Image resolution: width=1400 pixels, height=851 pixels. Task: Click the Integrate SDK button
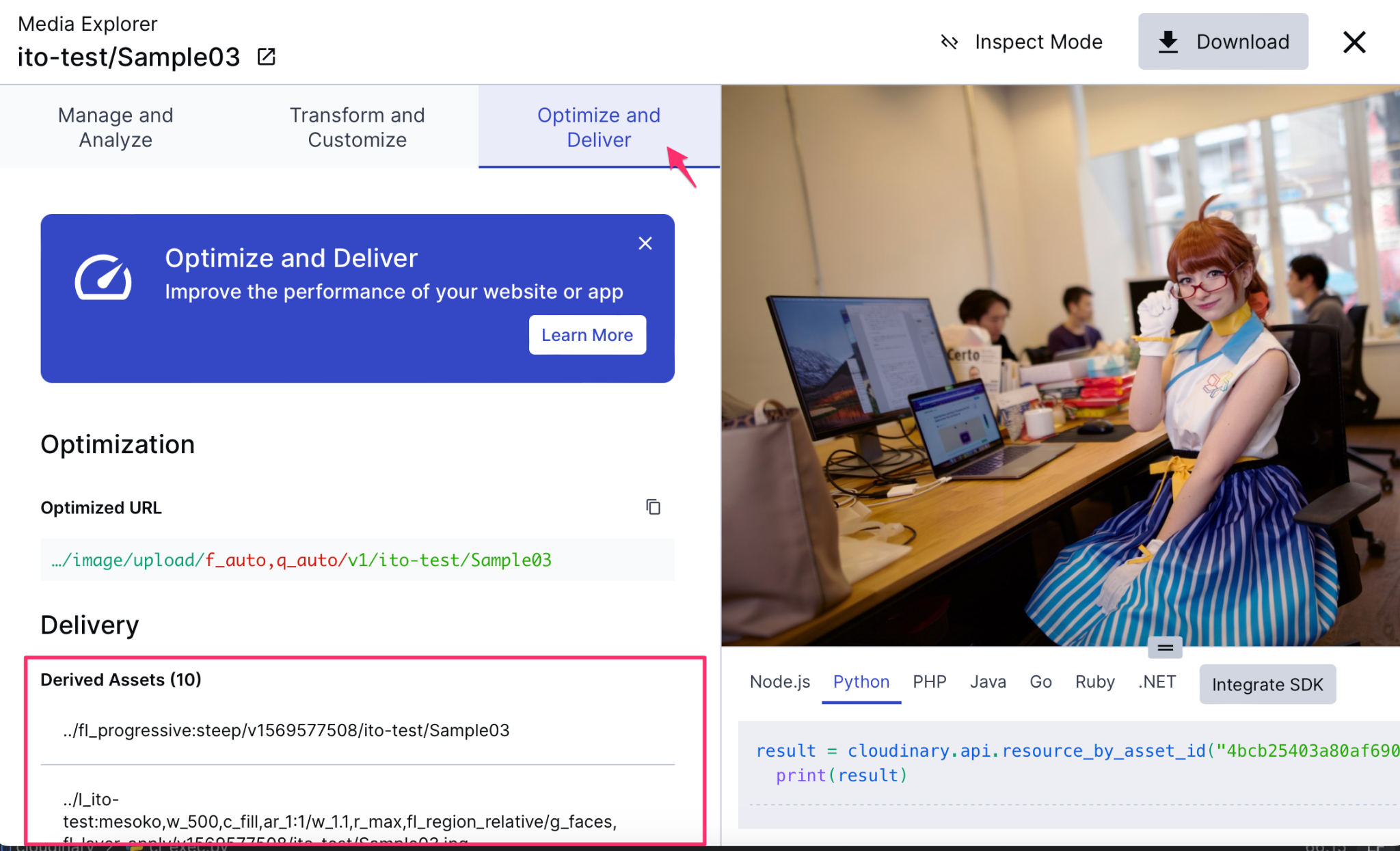coord(1267,684)
